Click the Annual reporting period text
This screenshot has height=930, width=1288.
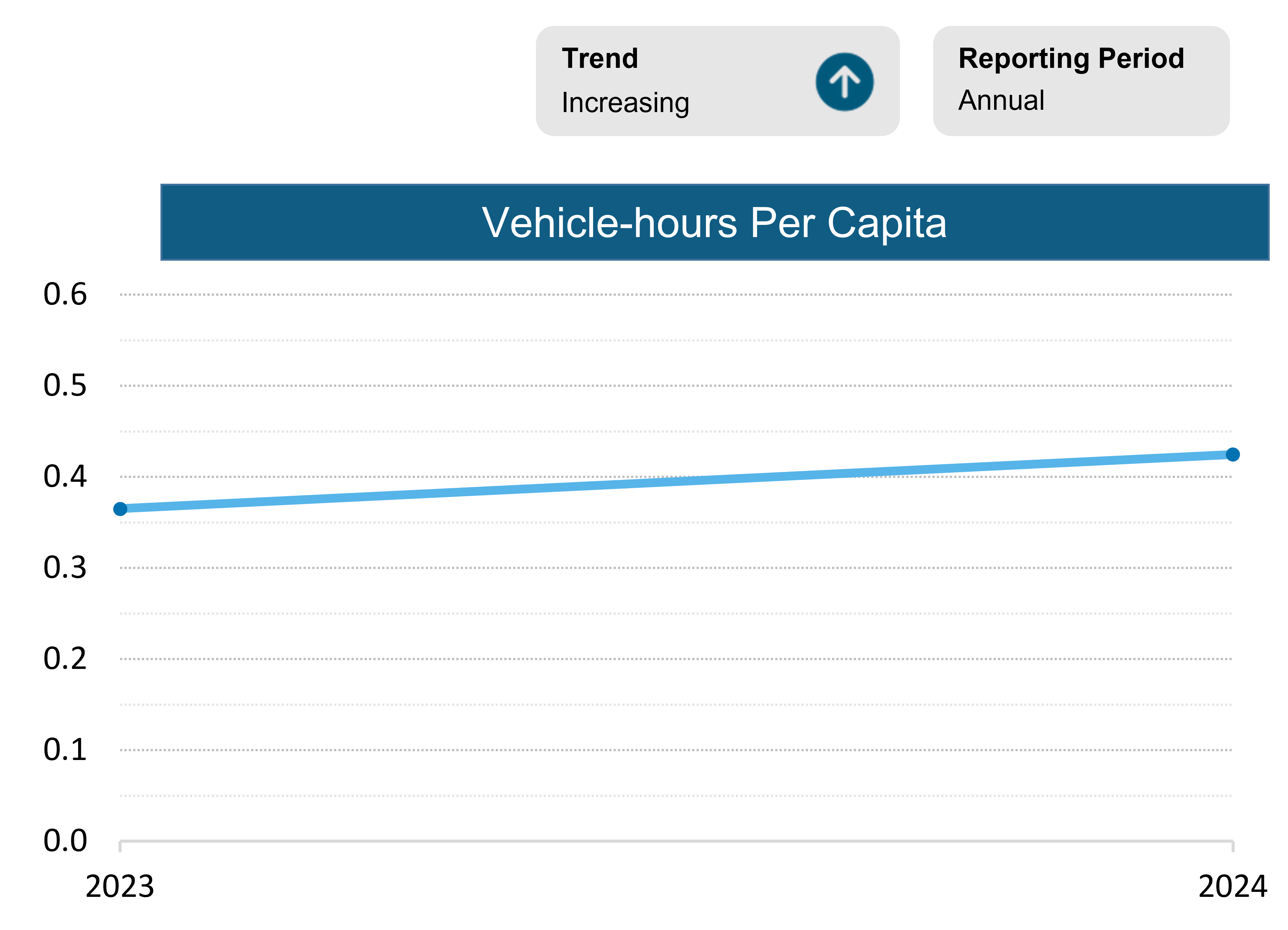(1001, 101)
